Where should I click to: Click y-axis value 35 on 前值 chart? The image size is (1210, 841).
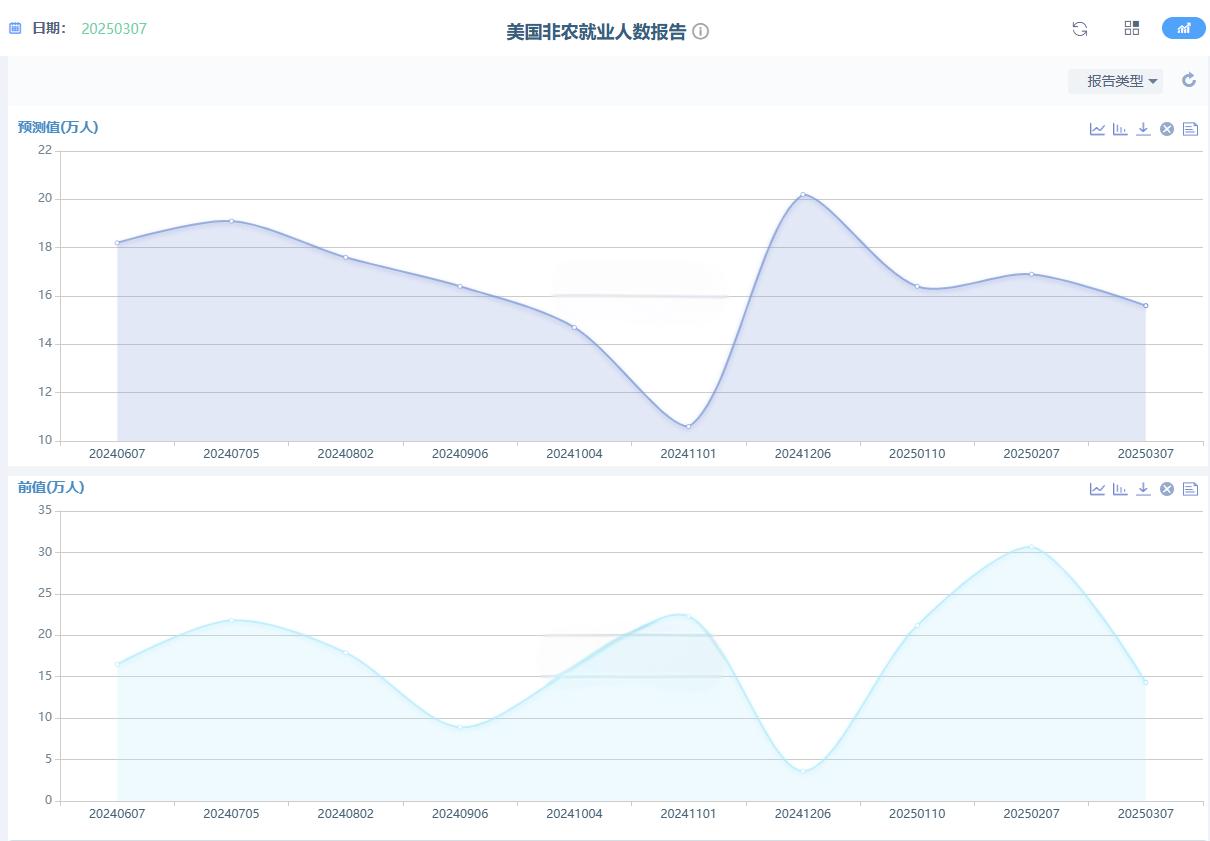point(45,510)
